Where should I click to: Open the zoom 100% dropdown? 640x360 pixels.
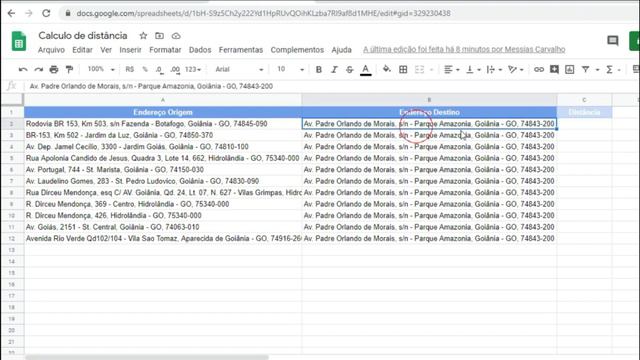point(101,69)
